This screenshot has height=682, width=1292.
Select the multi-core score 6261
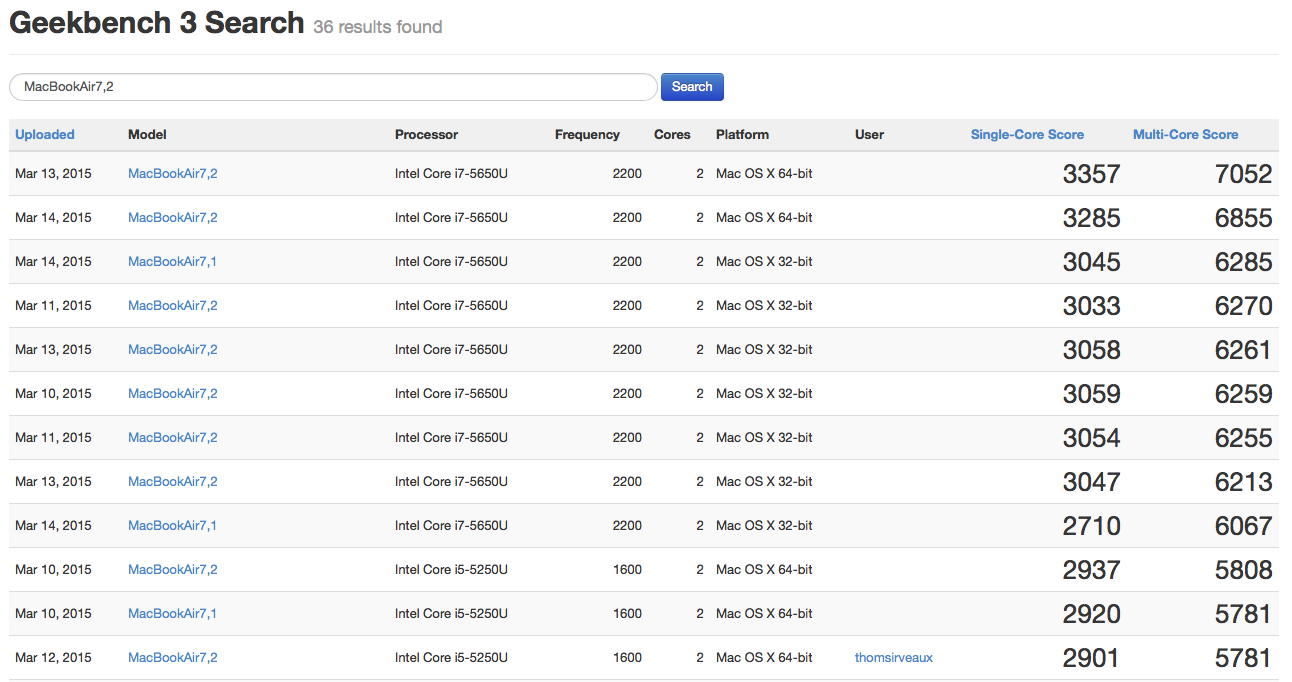tap(1243, 350)
